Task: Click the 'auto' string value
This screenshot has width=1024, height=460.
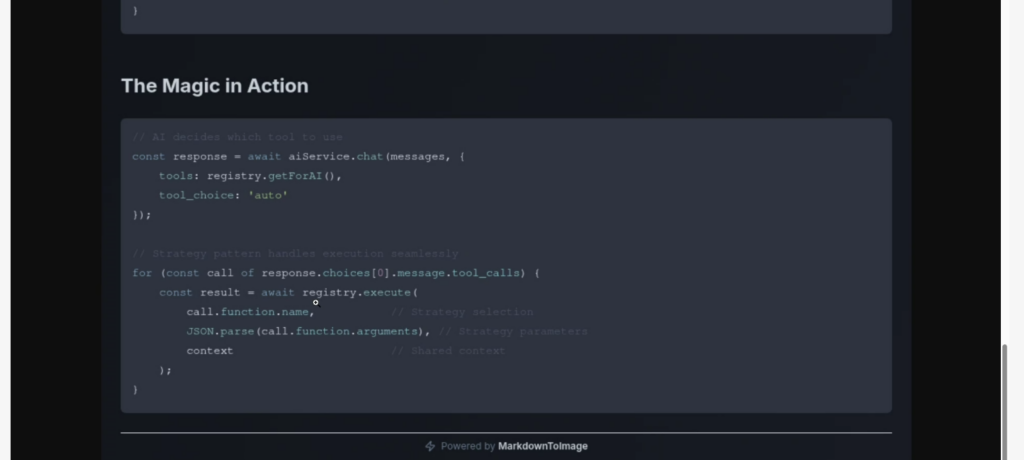Action: [268, 195]
